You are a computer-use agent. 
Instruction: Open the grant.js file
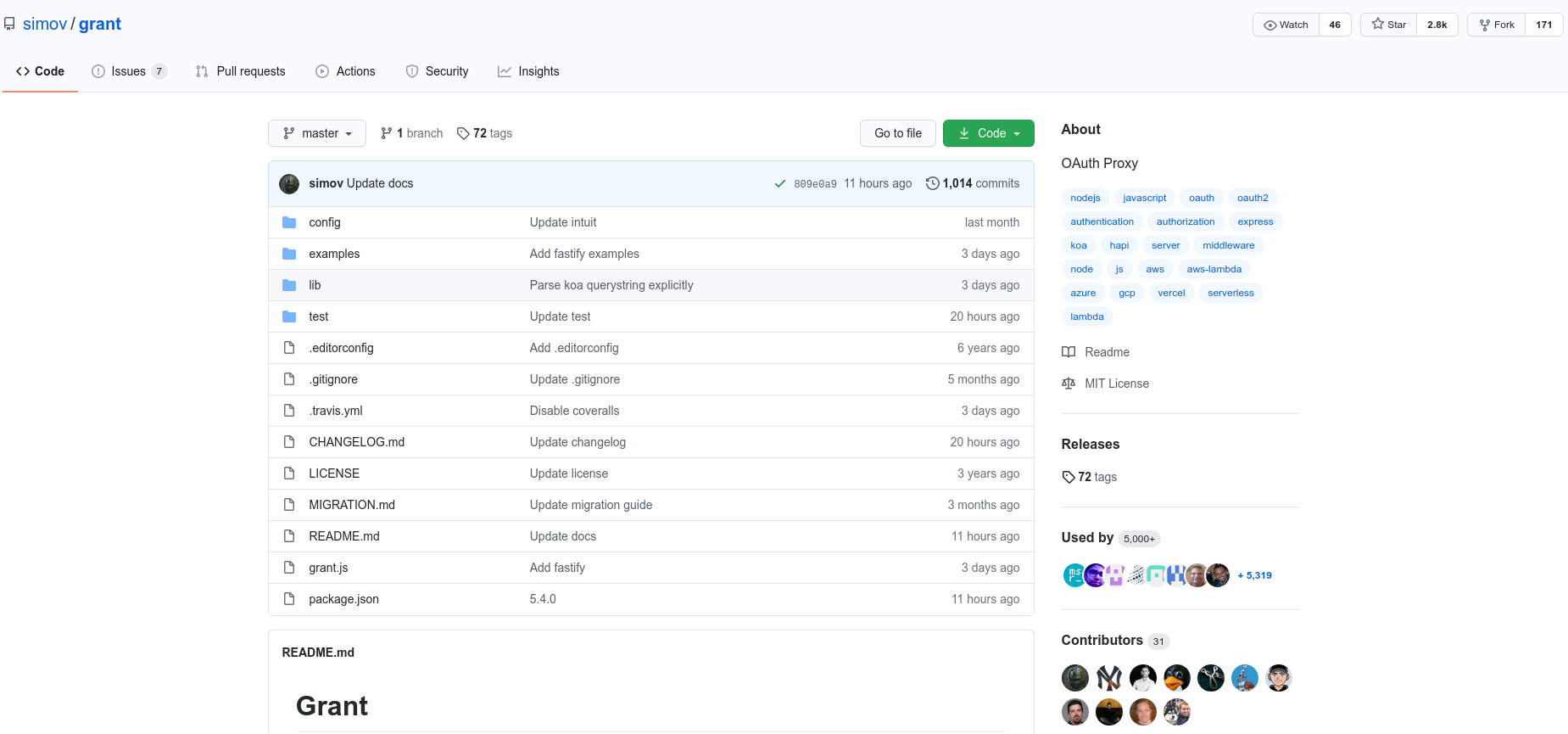(x=328, y=568)
